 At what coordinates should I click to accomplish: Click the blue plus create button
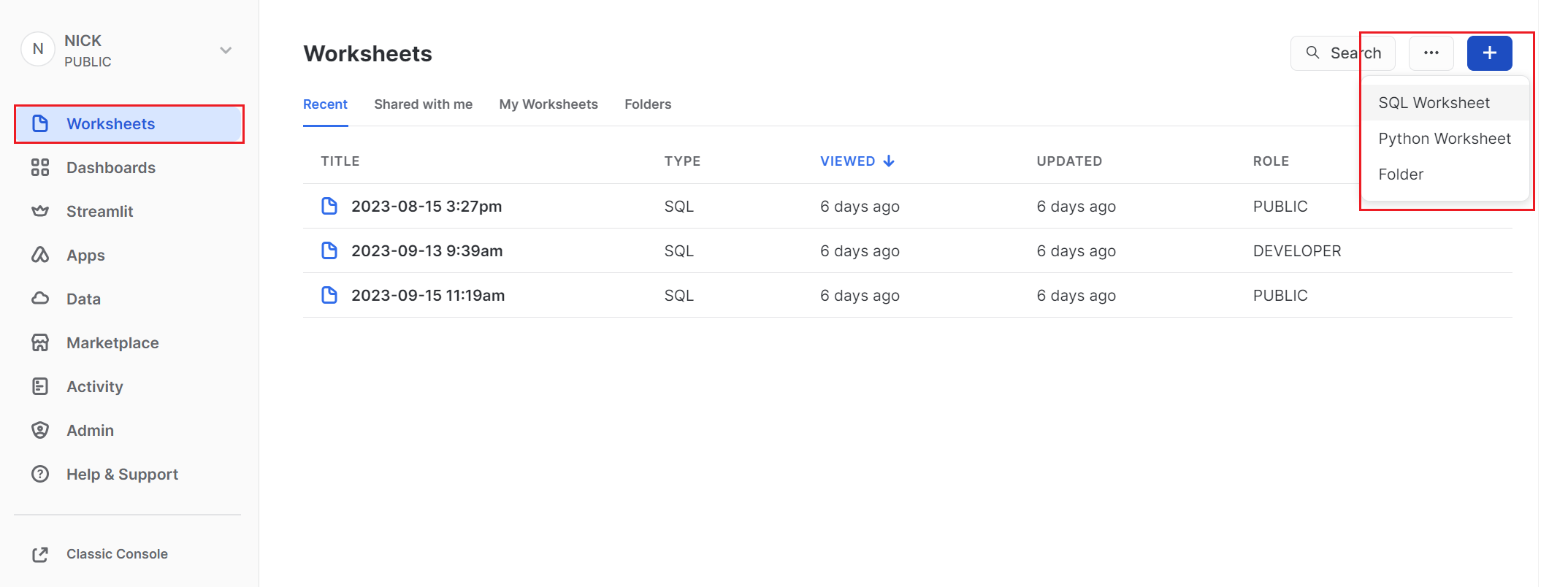1489,53
